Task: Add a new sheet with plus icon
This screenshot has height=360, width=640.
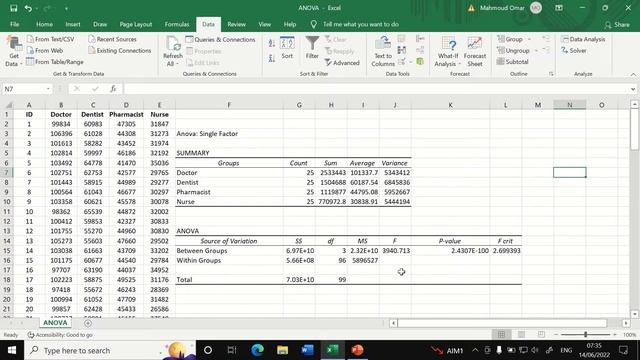Action: tap(88, 323)
